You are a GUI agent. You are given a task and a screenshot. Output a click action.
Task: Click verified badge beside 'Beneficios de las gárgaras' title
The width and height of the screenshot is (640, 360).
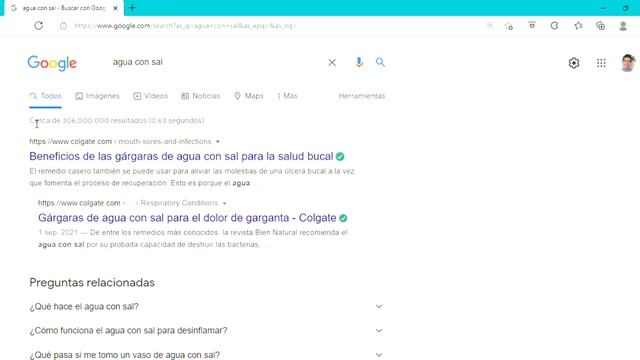tap(340, 156)
